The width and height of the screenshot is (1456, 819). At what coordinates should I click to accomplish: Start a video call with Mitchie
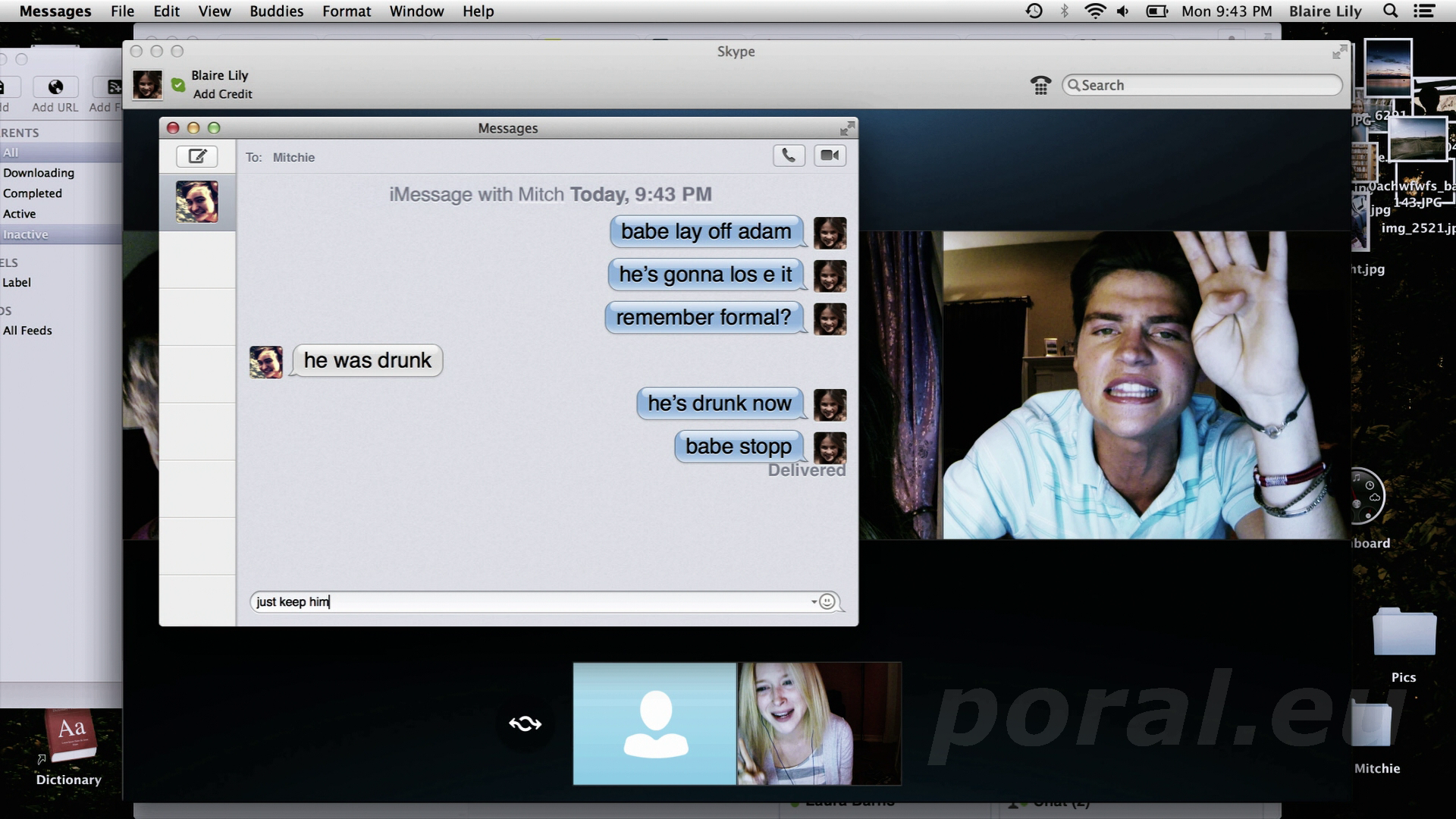pos(830,155)
